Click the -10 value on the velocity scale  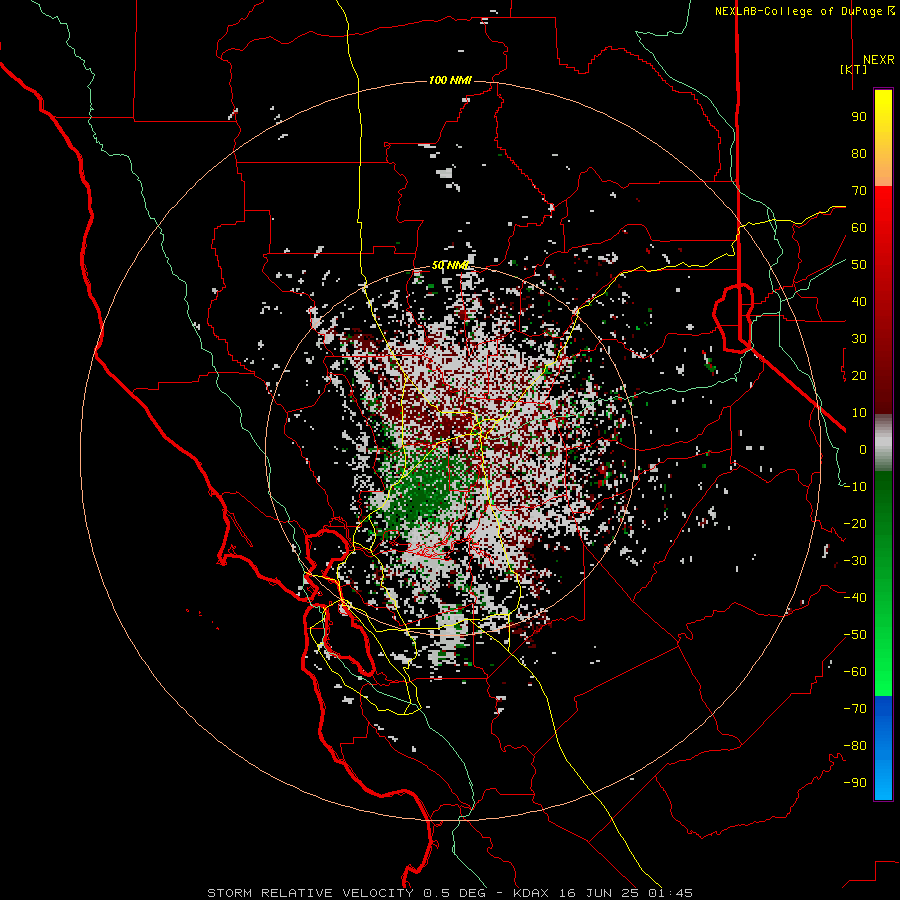tap(855, 487)
